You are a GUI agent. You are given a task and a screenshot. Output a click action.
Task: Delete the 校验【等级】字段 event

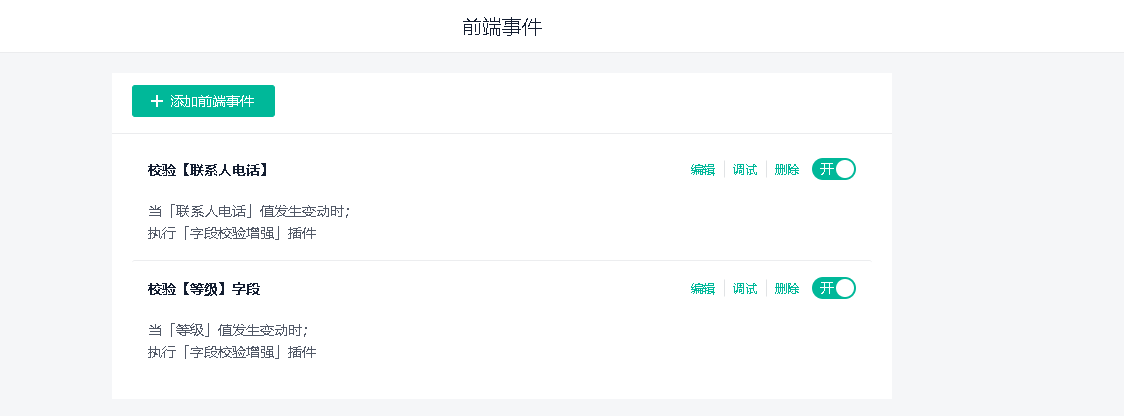coord(787,288)
